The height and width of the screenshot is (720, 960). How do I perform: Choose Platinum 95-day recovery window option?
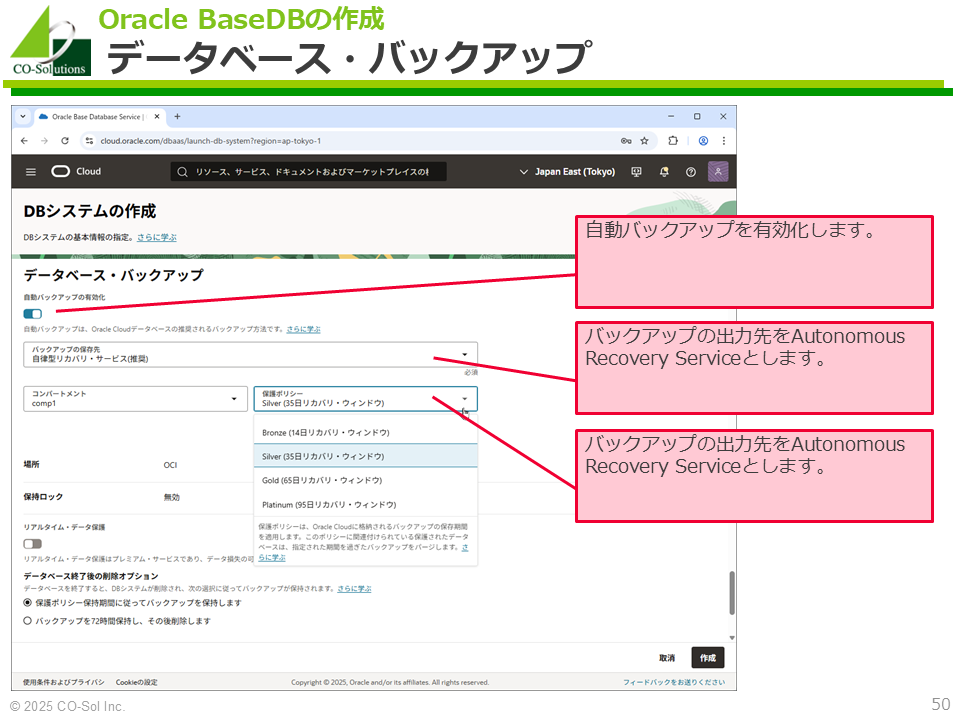[x=366, y=505]
